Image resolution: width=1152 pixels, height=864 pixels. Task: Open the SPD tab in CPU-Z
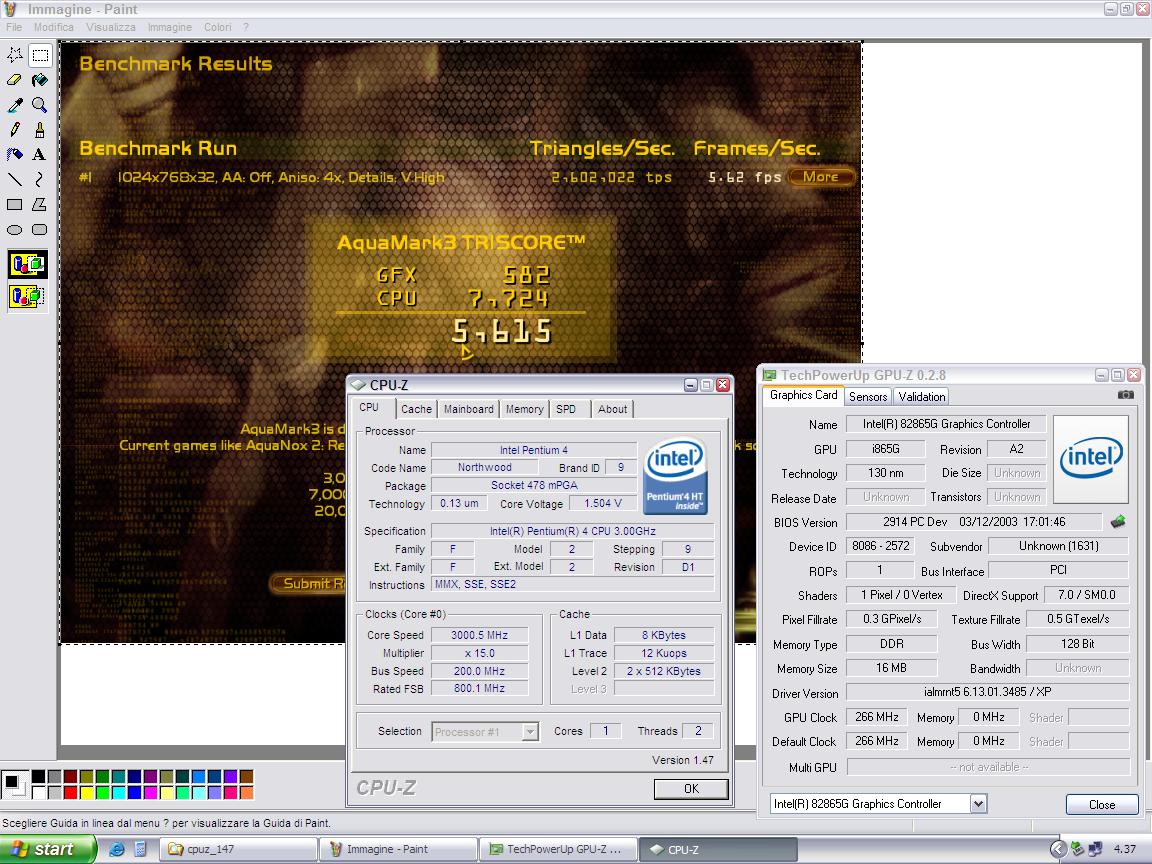[x=566, y=409]
